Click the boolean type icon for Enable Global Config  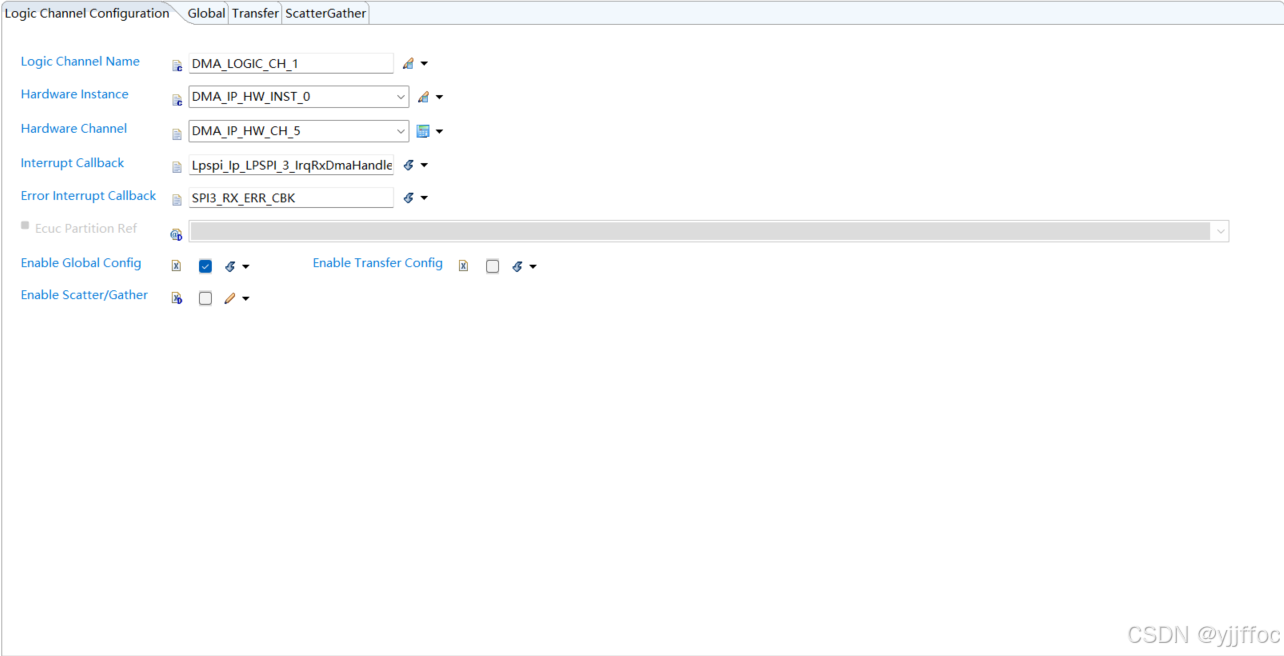click(176, 266)
